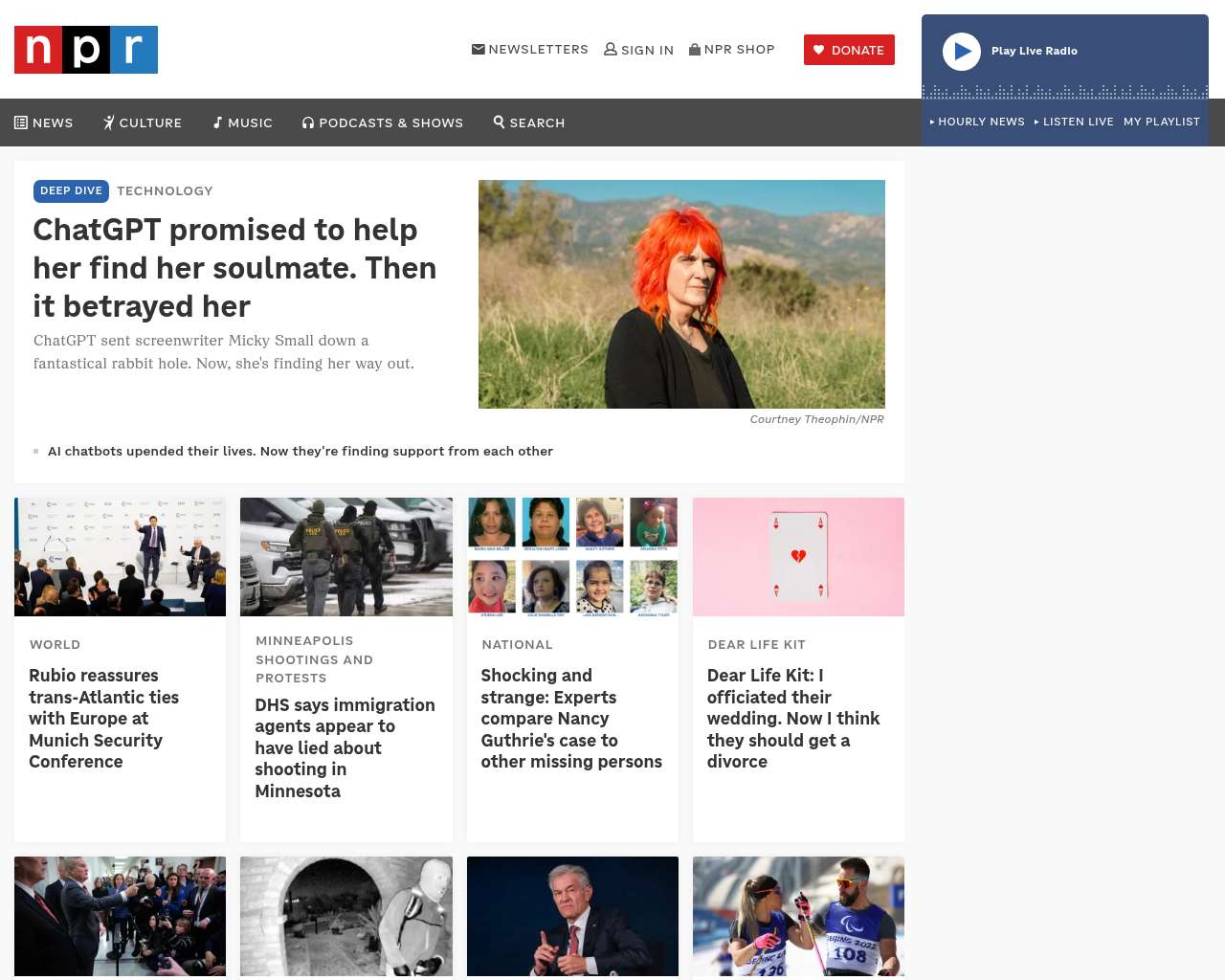Click the Dear Life Kit category label
The width and height of the screenshot is (1225, 980).
[x=757, y=644]
